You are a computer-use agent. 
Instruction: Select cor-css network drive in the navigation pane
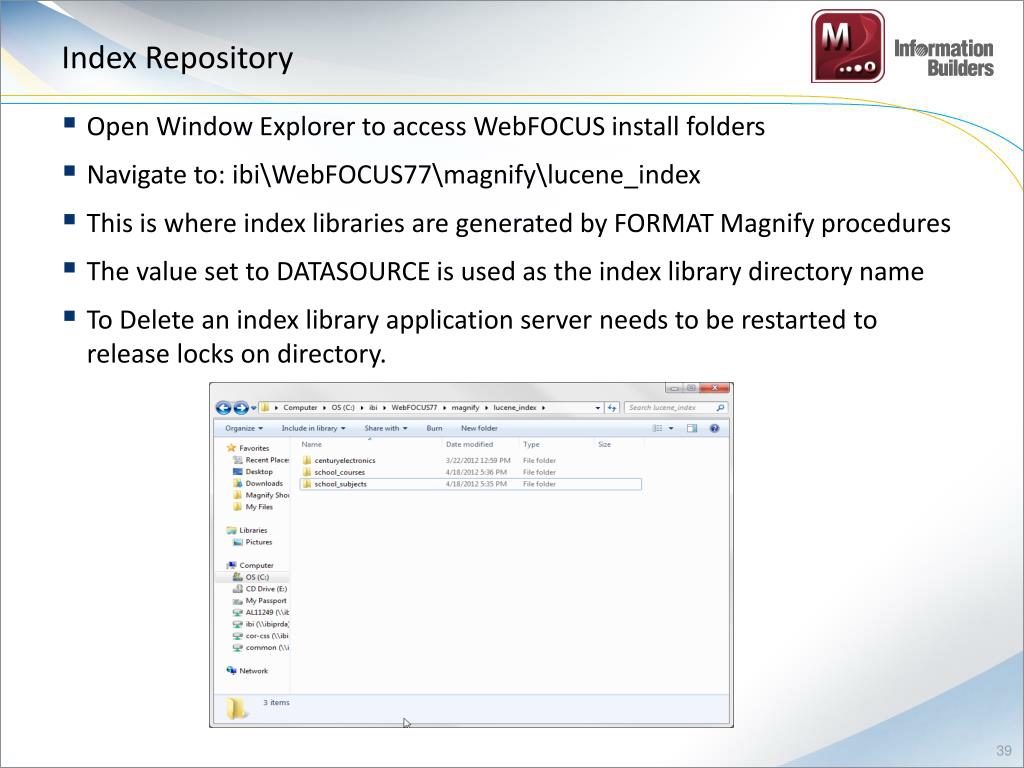point(267,636)
